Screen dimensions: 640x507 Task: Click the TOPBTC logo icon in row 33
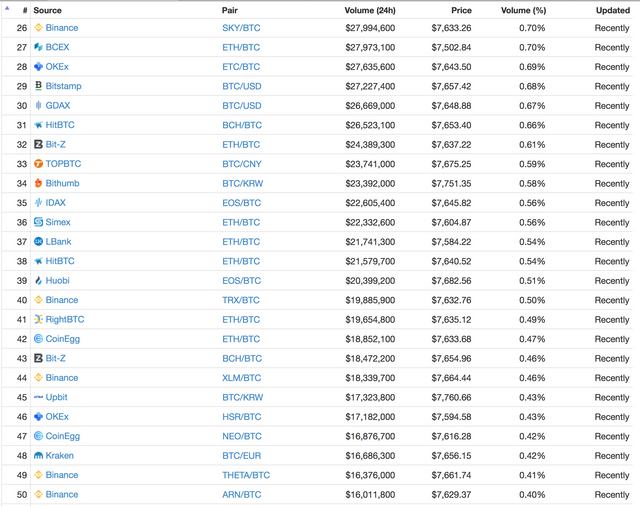[x=38, y=164]
